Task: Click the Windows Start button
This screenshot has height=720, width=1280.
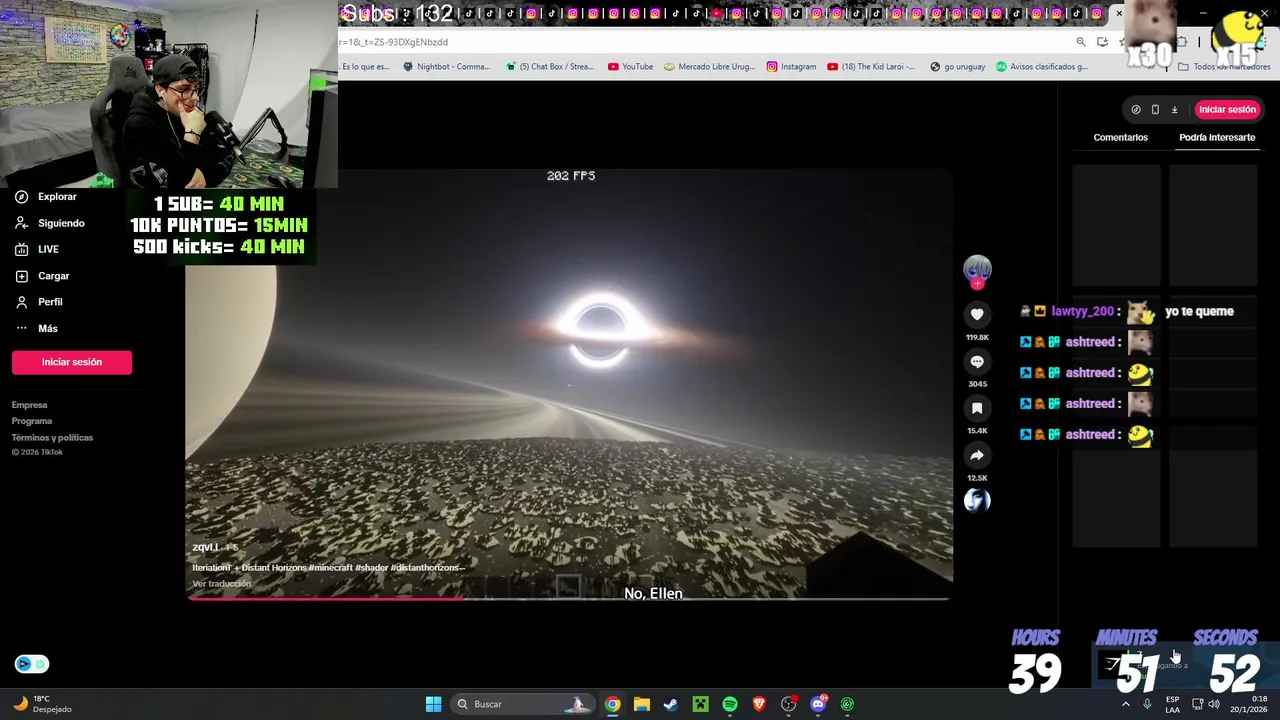Action: pyautogui.click(x=433, y=704)
